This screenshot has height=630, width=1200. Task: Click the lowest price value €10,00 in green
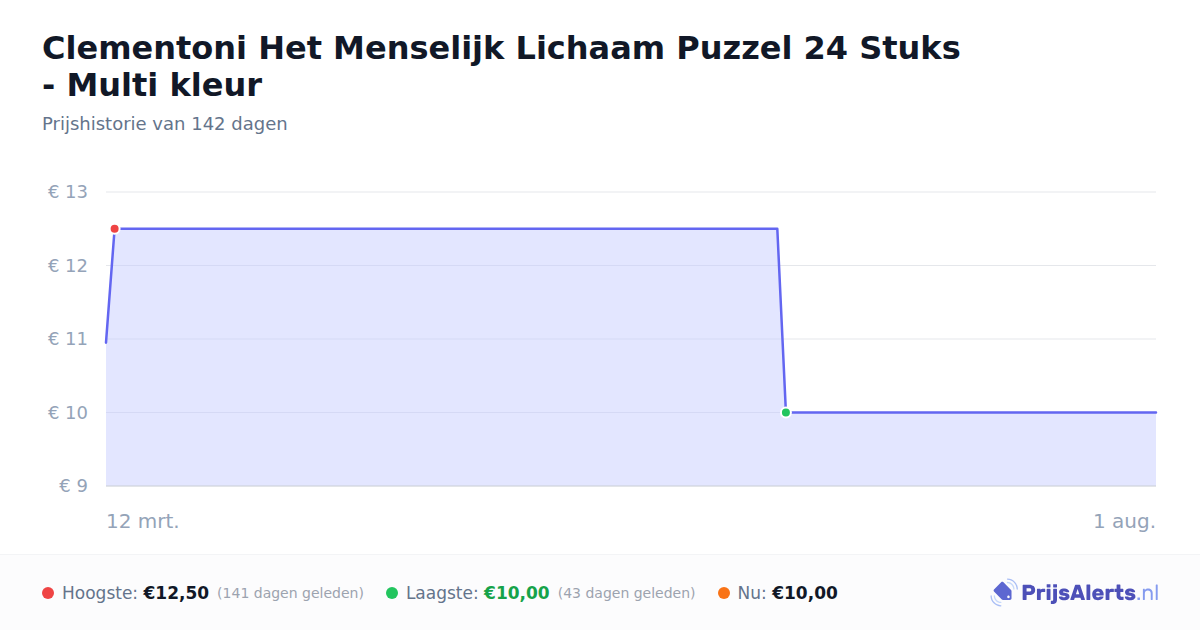[x=517, y=593]
